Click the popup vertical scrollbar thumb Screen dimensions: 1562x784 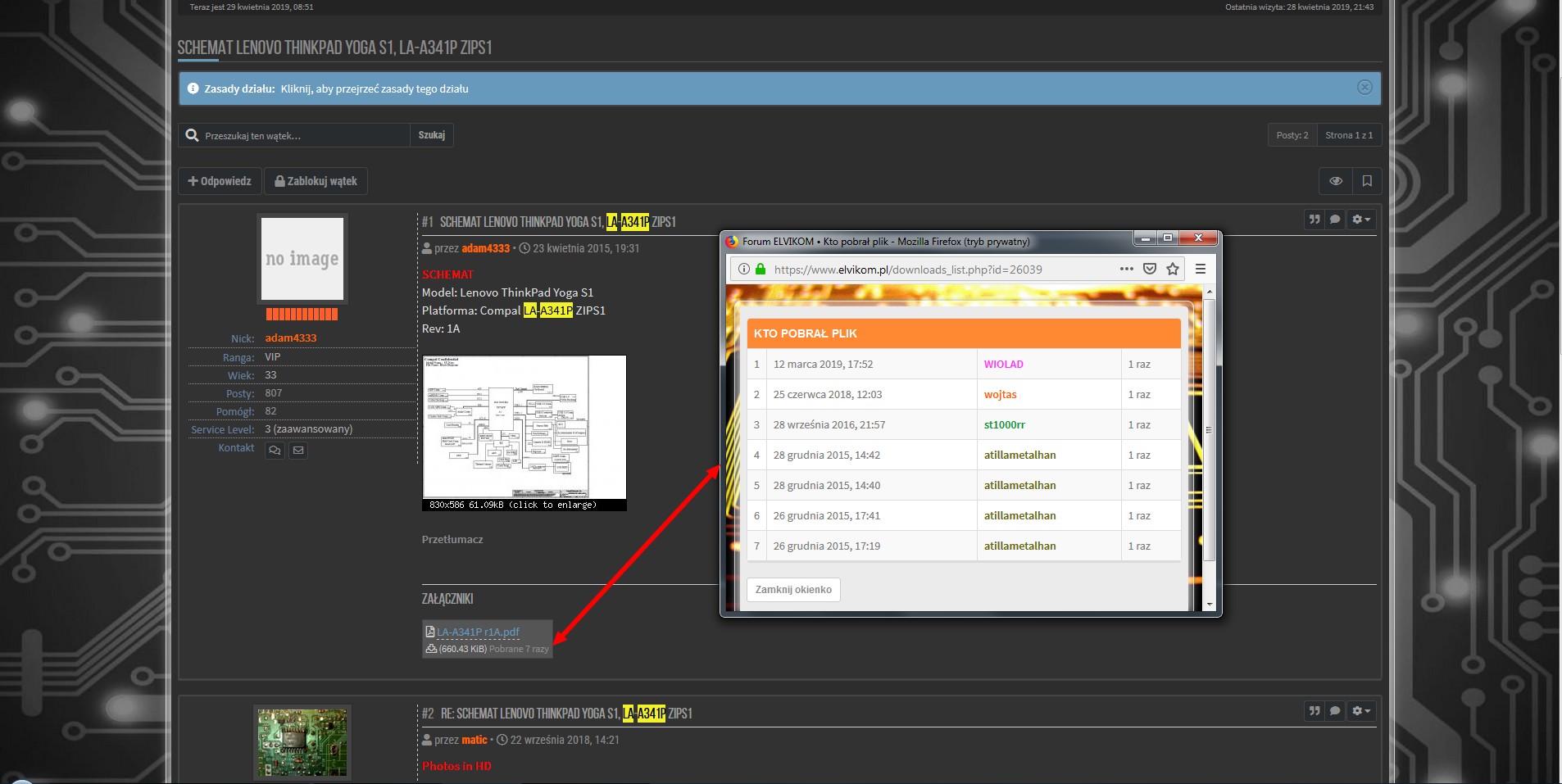pos(1210,430)
